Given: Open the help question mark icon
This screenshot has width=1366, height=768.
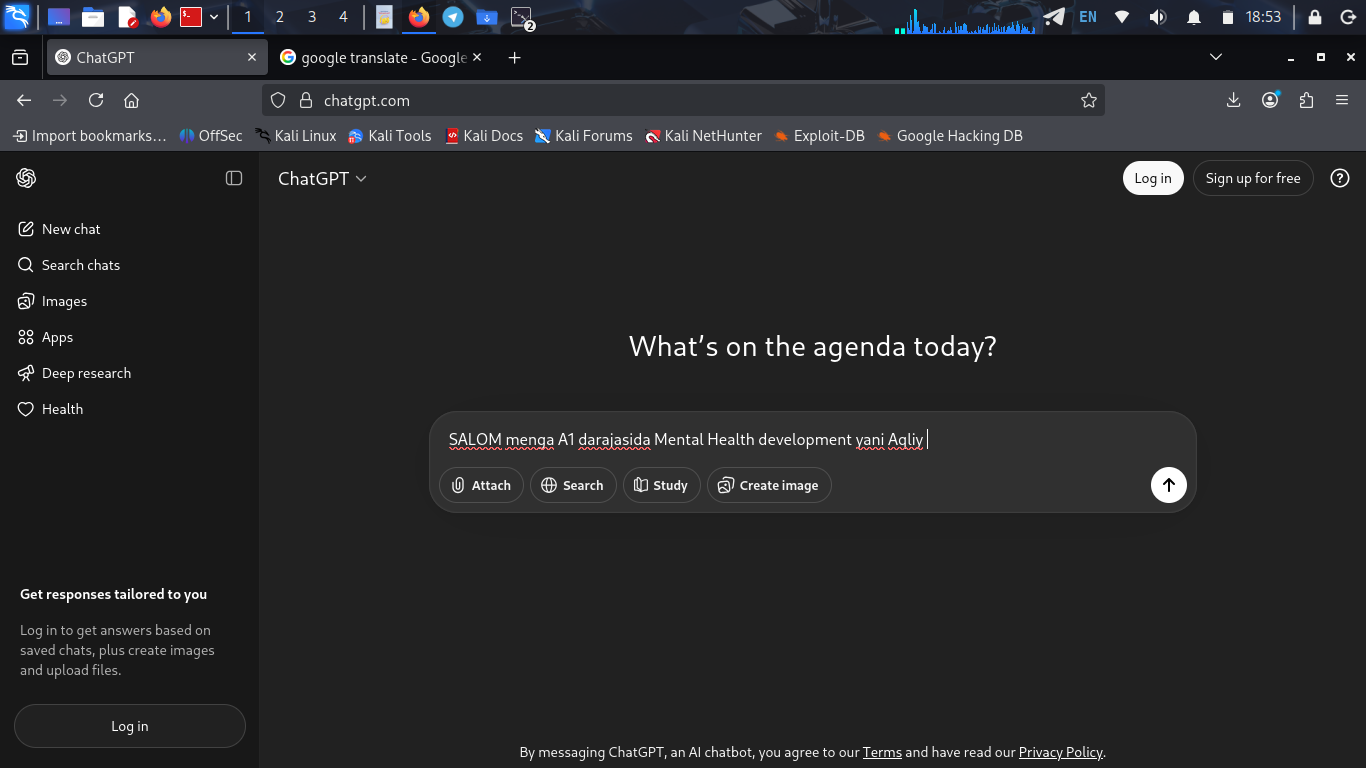Looking at the screenshot, I should 1340,178.
